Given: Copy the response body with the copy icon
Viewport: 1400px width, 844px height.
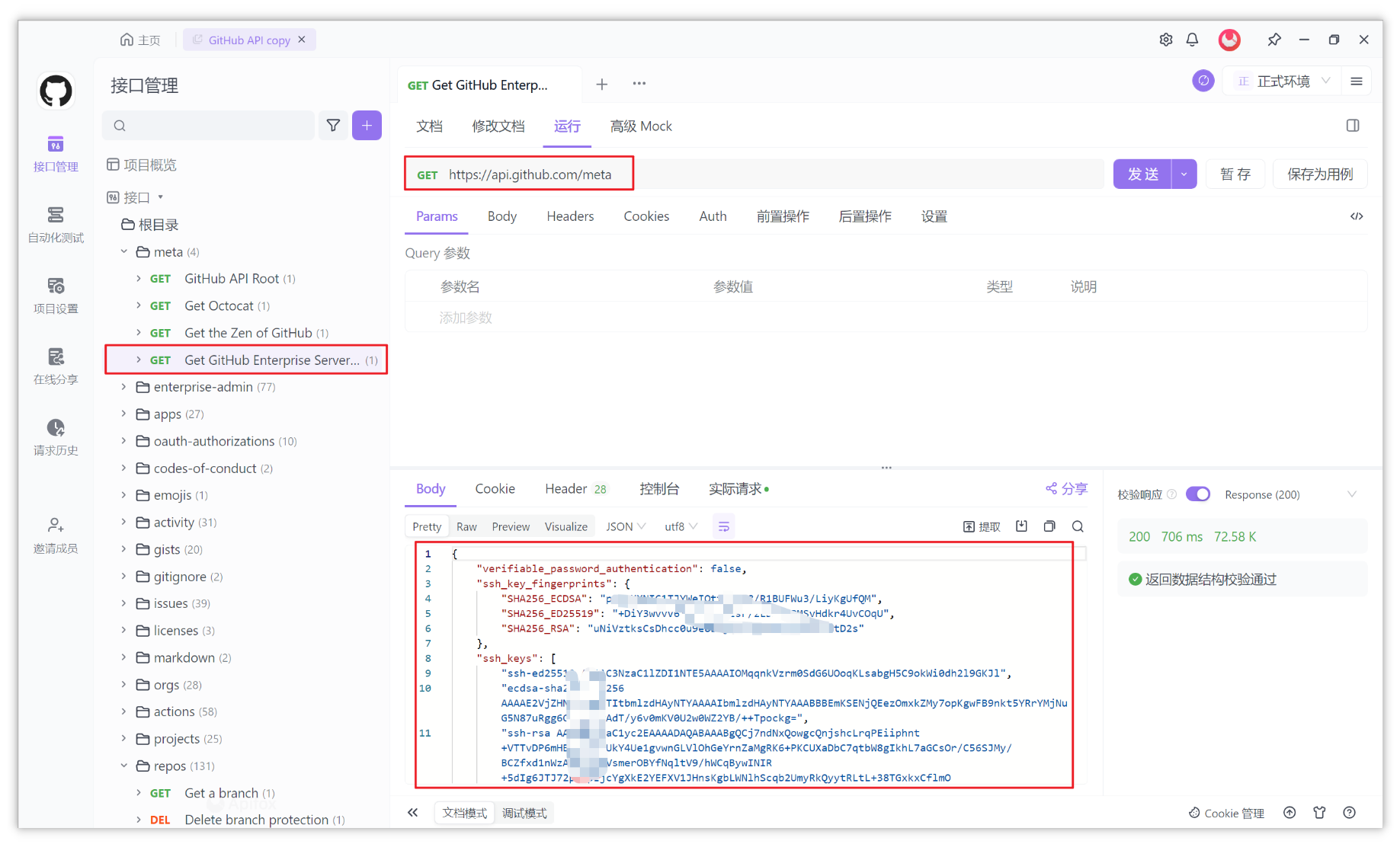Looking at the screenshot, I should [x=1049, y=526].
